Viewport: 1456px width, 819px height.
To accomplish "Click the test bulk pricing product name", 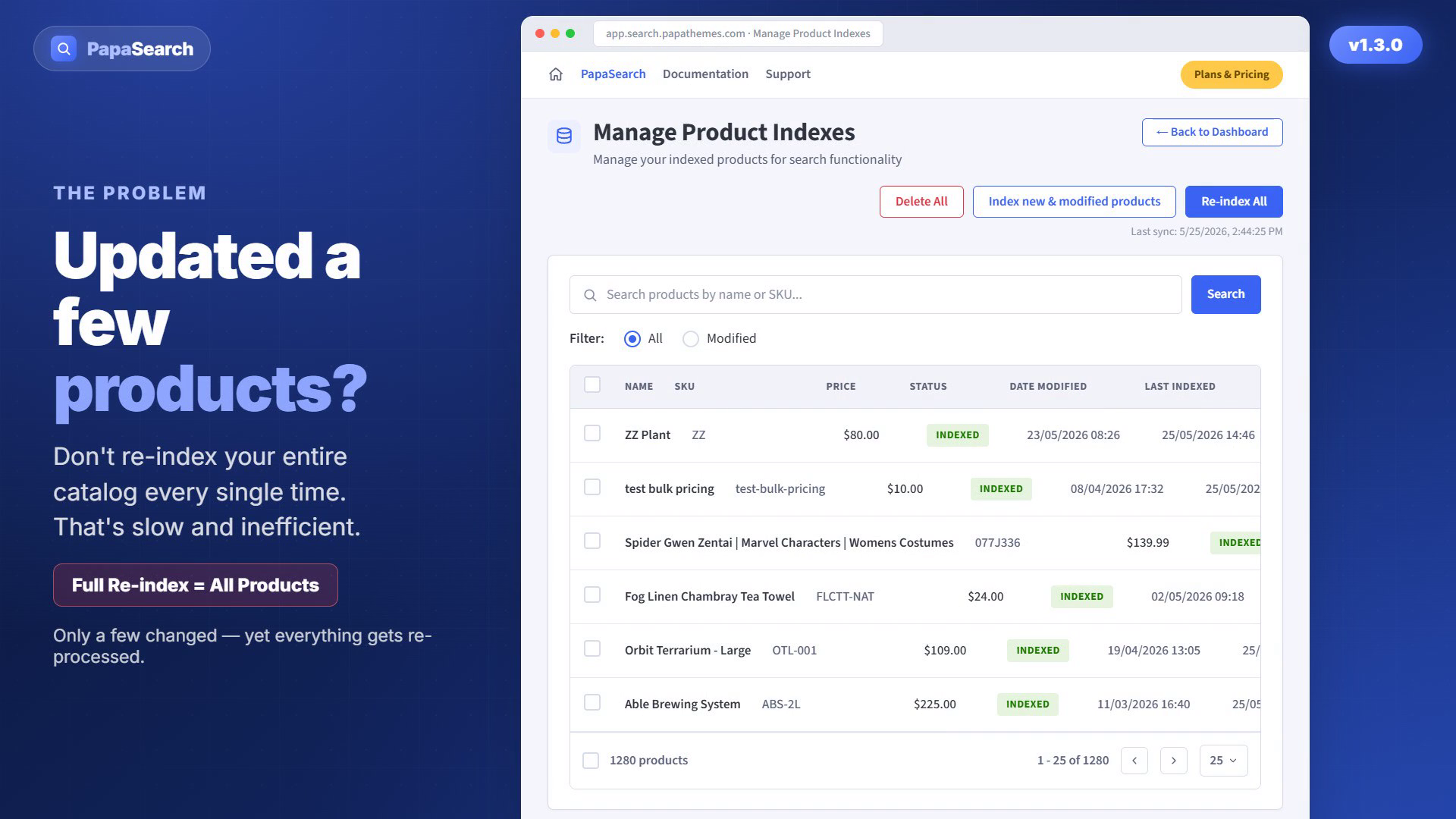I will tap(669, 489).
